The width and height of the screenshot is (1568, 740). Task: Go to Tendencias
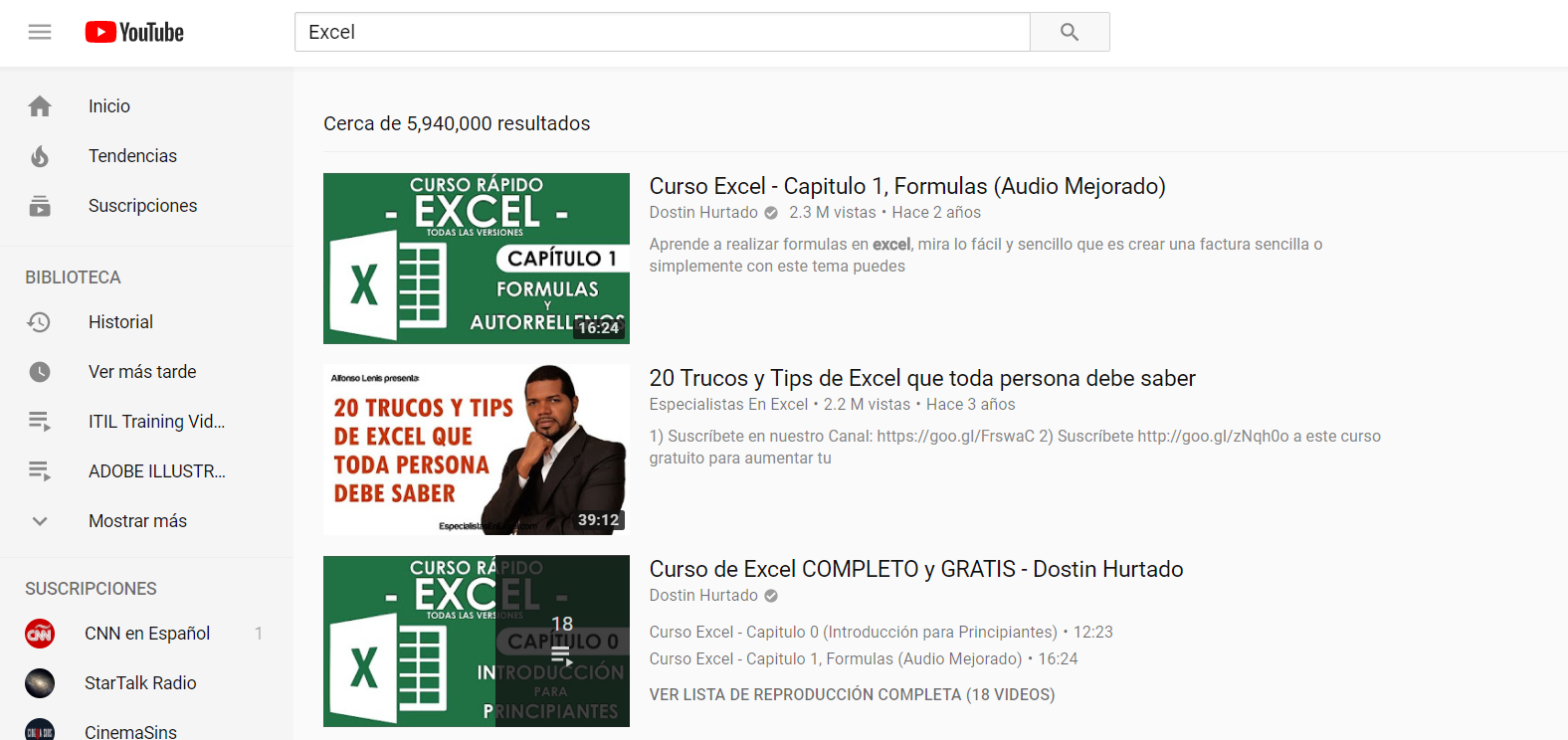point(132,156)
